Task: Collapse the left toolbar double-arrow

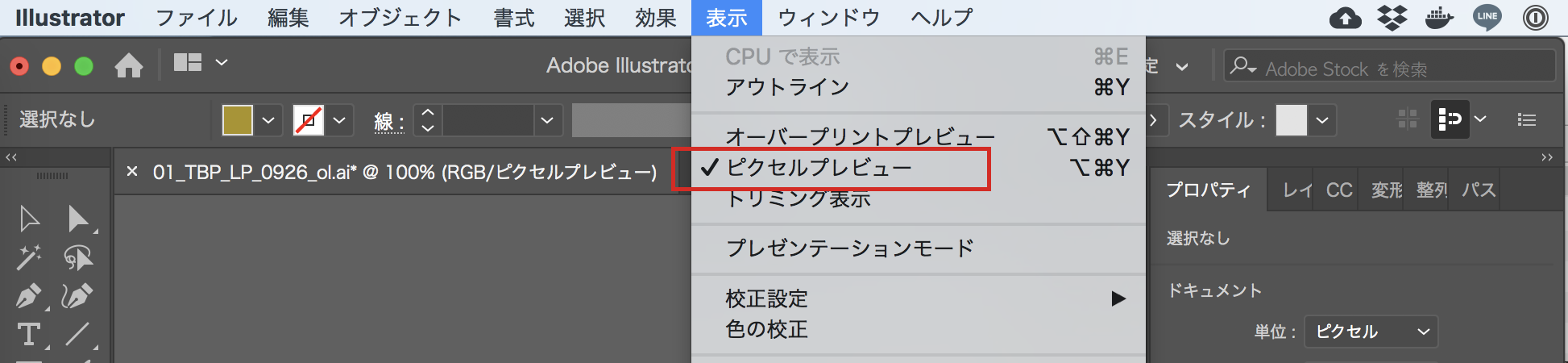Action: click(x=11, y=157)
